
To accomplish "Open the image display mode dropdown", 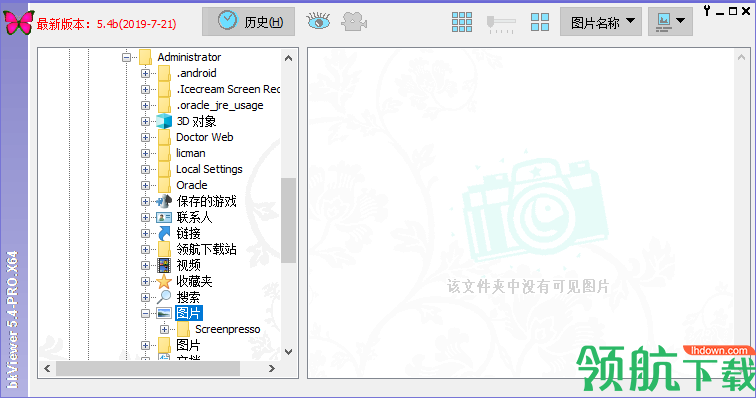I will pyautogui.click(x=670, y=22).
